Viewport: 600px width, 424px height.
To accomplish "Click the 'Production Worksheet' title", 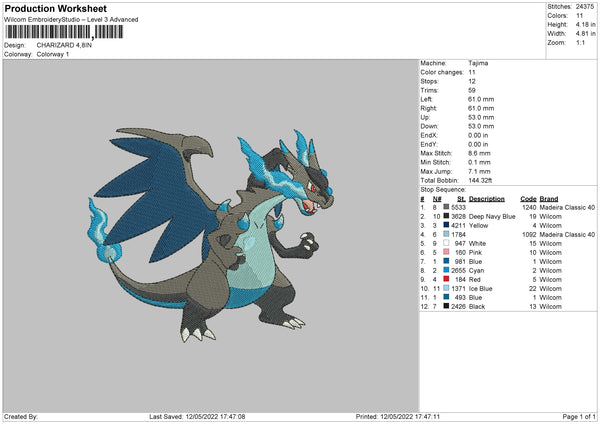I will (55, 8).
